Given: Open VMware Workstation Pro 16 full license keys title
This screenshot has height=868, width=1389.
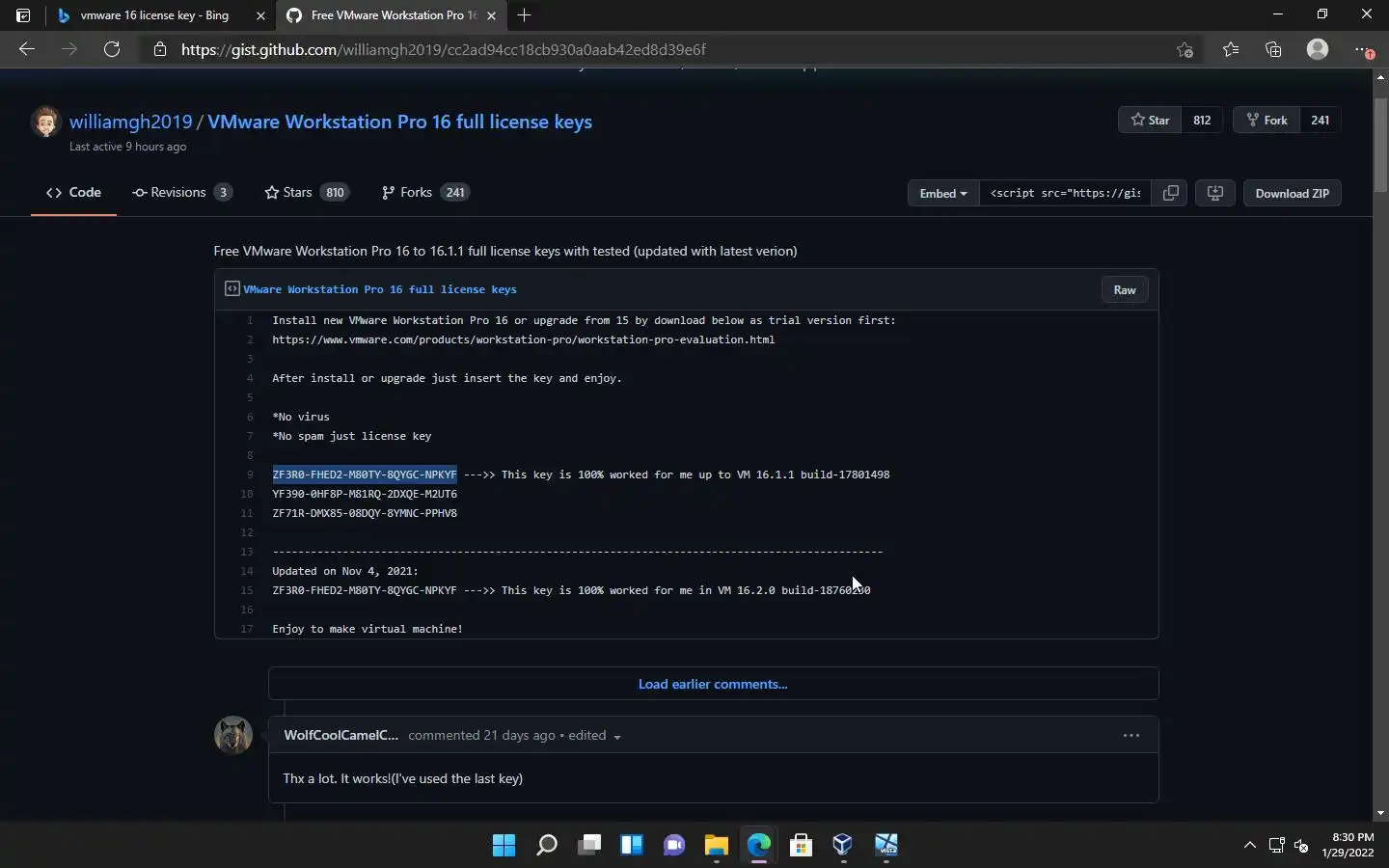Looking at the screenshot, I should [399, 122].
